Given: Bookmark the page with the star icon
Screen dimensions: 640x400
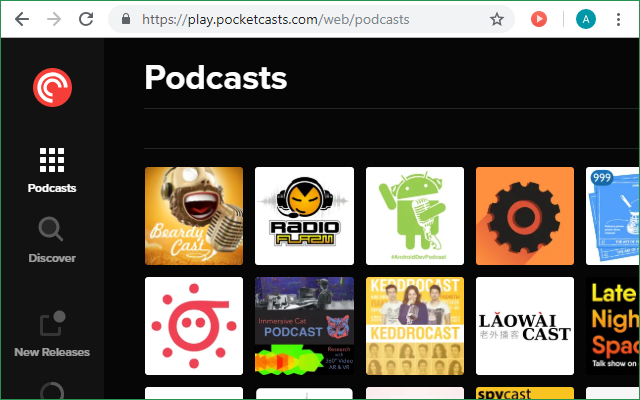Looking at the screenshot, I should tap(497, 19).
